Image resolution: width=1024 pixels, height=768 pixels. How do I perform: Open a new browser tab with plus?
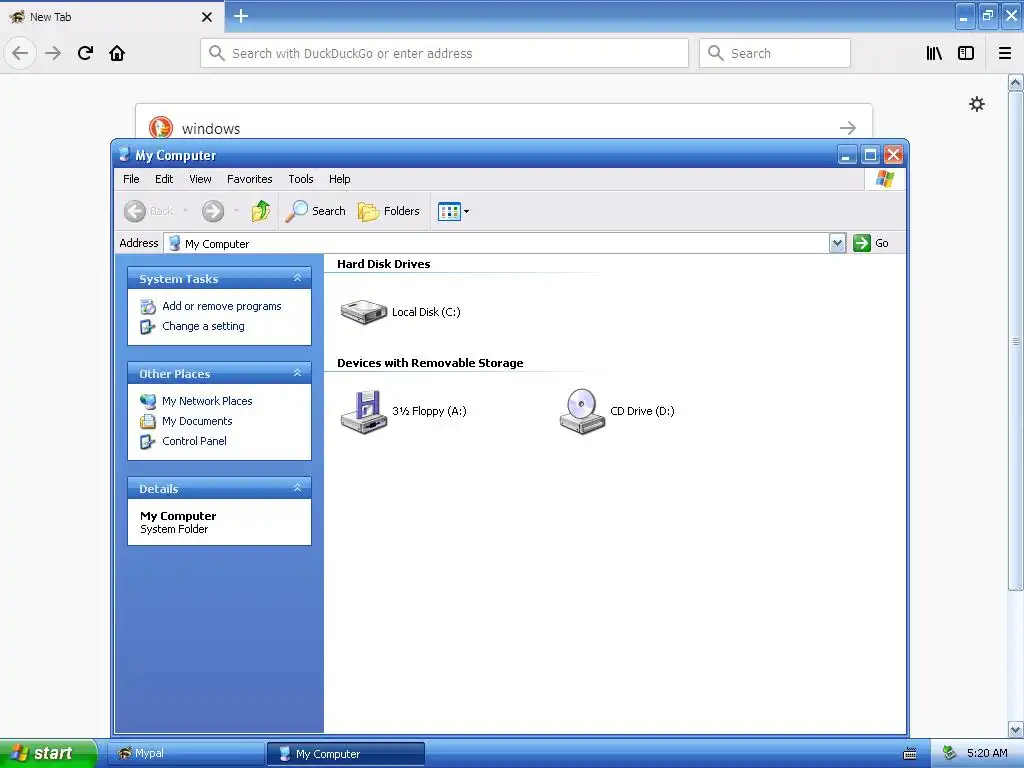tap(241, 16)
